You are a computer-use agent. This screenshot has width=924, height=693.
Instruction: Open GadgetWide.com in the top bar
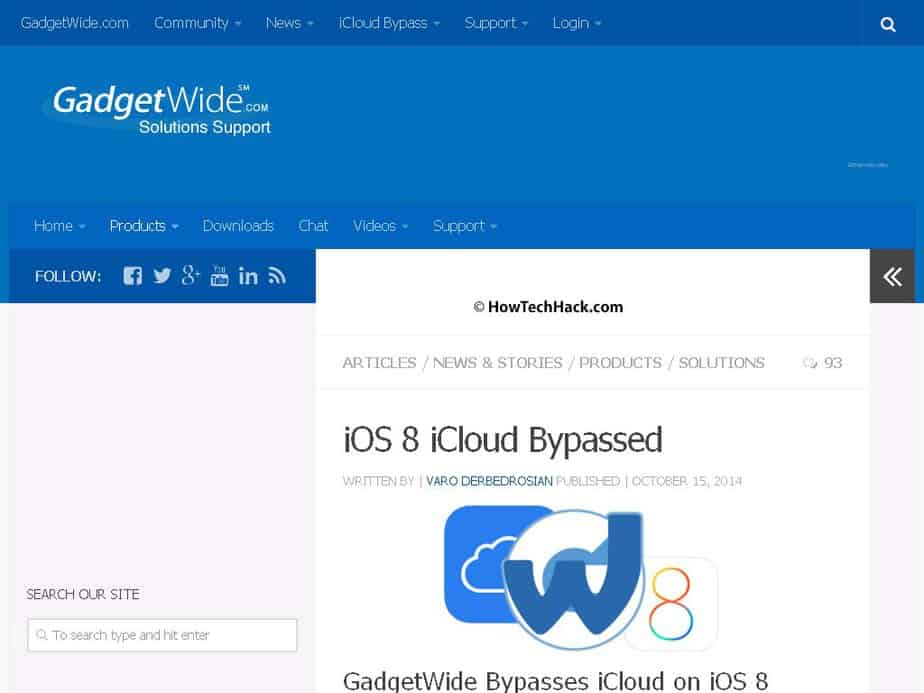tap(74, 23)
